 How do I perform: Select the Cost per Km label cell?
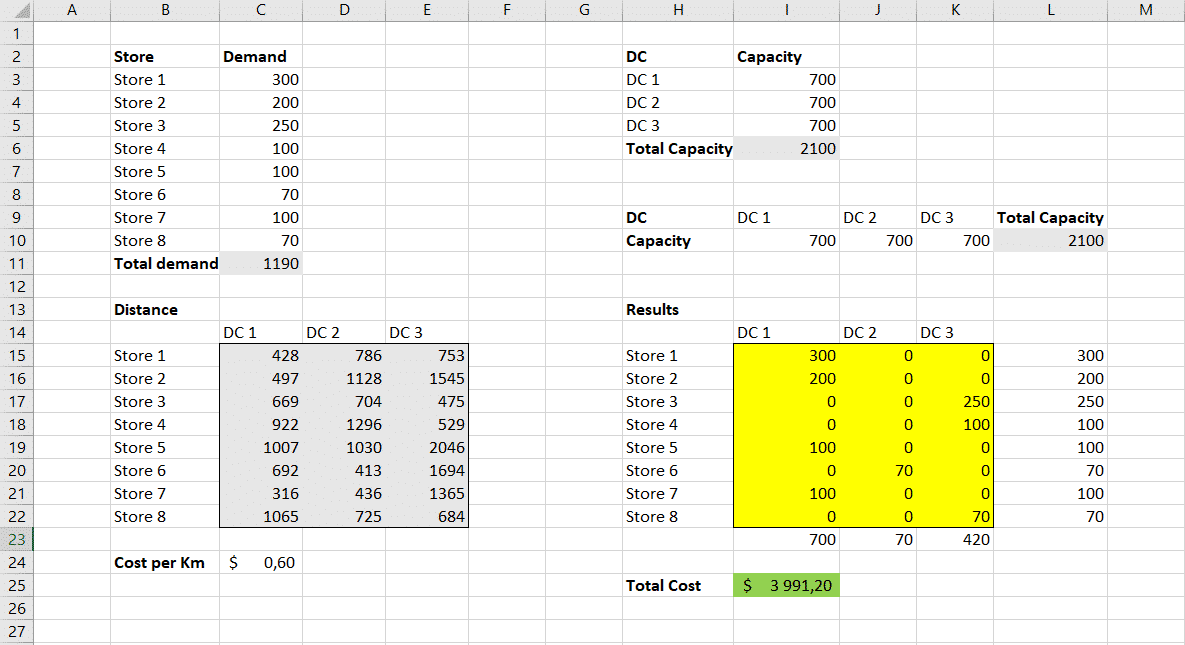[x=164, y=563]
